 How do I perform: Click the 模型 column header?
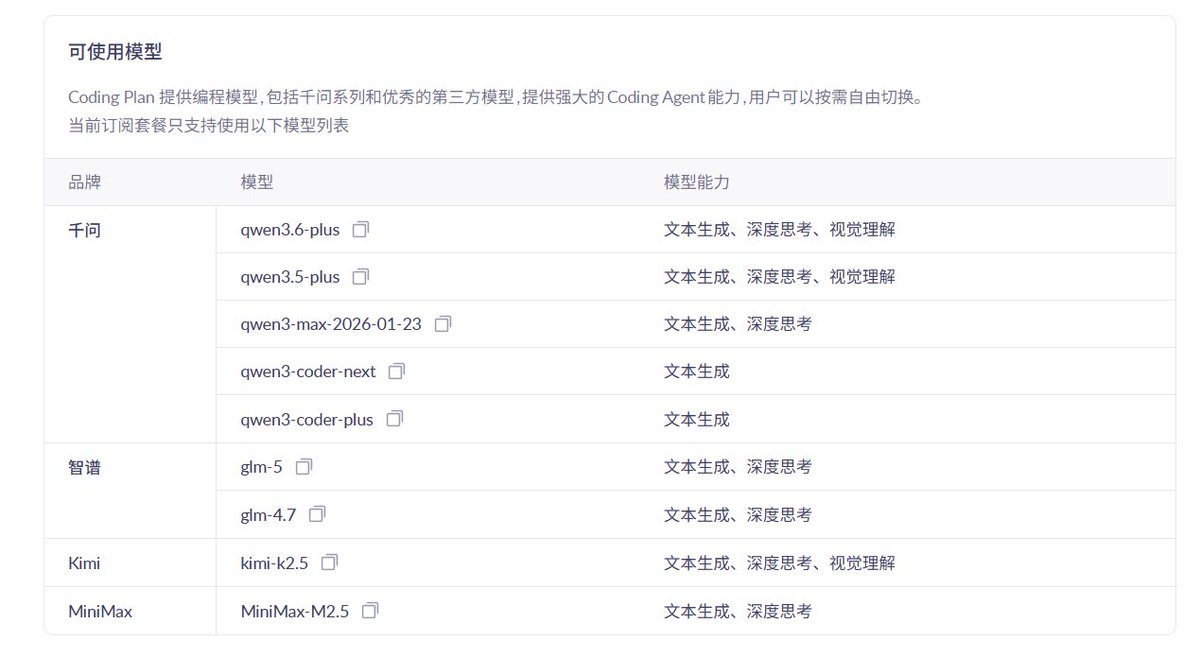[x=257, y=182]
